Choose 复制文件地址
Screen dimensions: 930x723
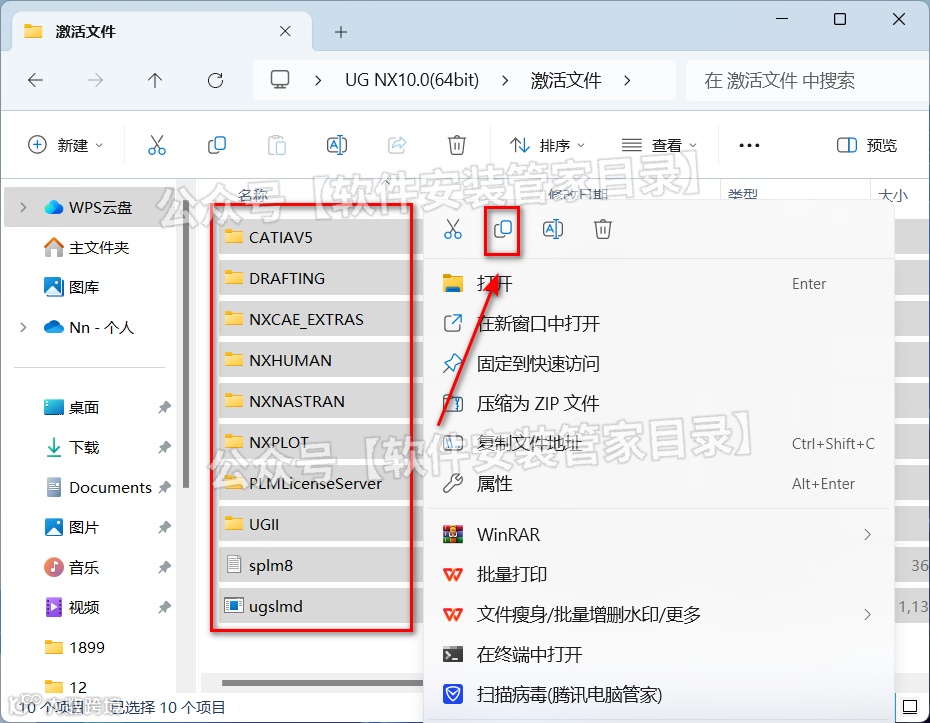pyautogui.click(x=658, y=444)
